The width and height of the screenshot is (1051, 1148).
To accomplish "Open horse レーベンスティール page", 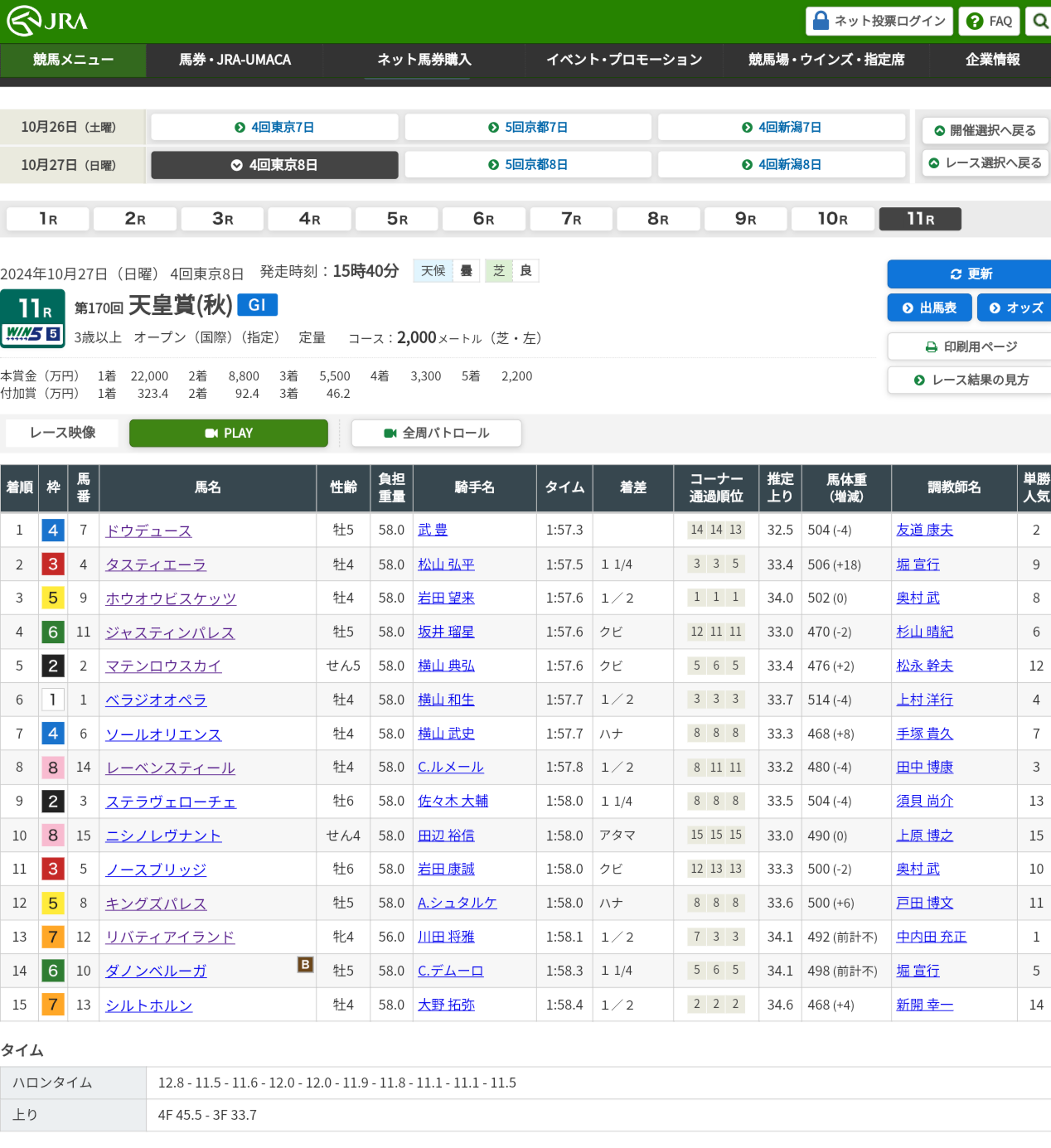I will (171, 768).
